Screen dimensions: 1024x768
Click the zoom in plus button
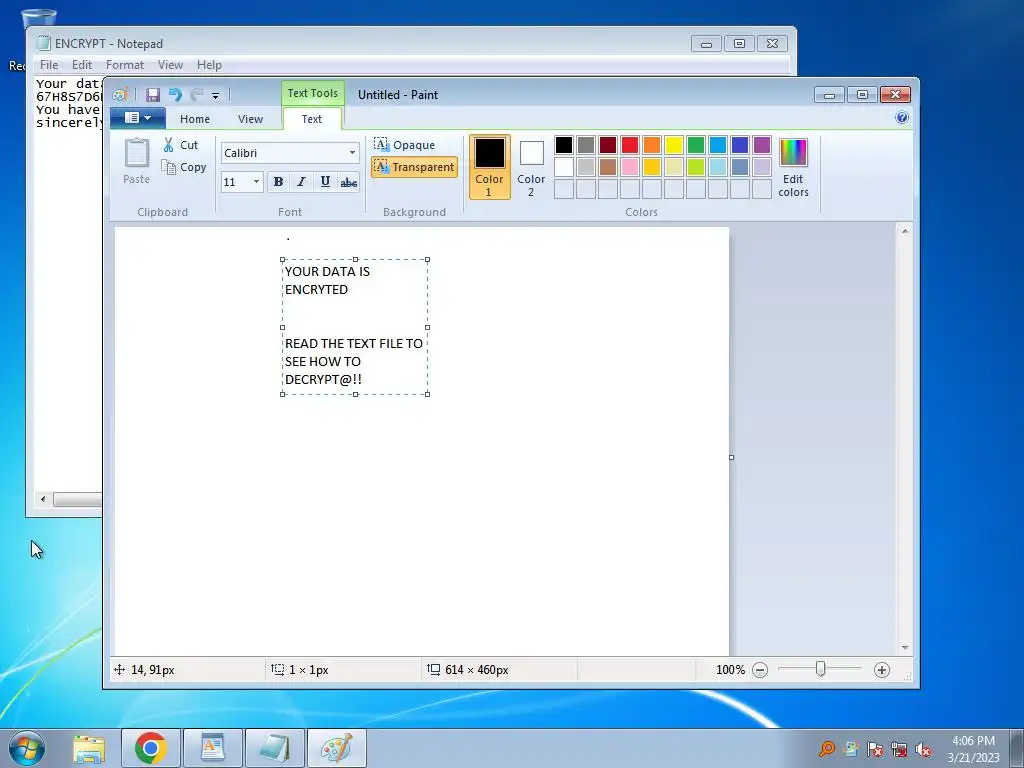click(x=882, y=670)
